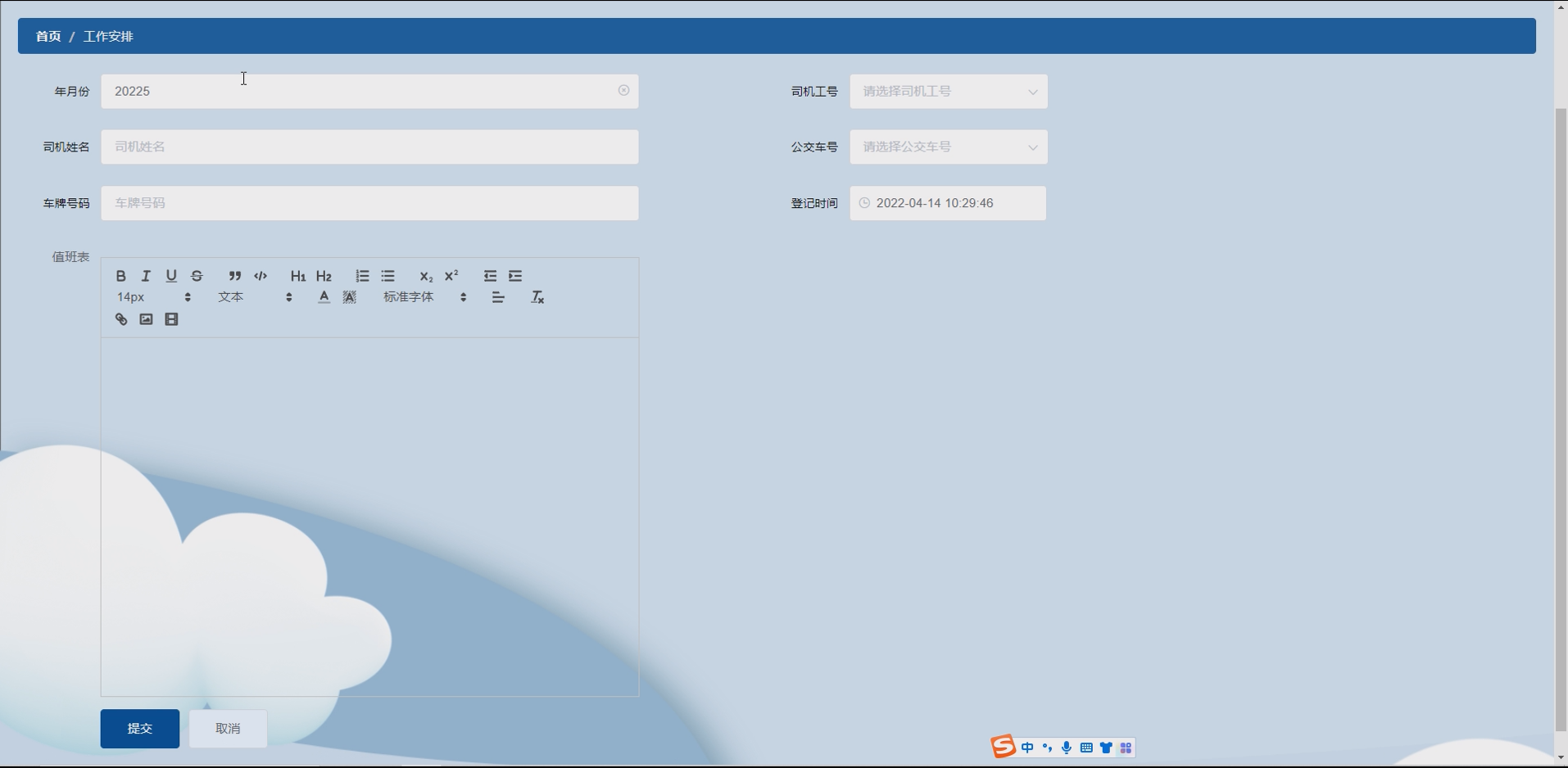1568x768 pixels.
Task: Create a bulleted list
Action: click(x=387, y=276)
